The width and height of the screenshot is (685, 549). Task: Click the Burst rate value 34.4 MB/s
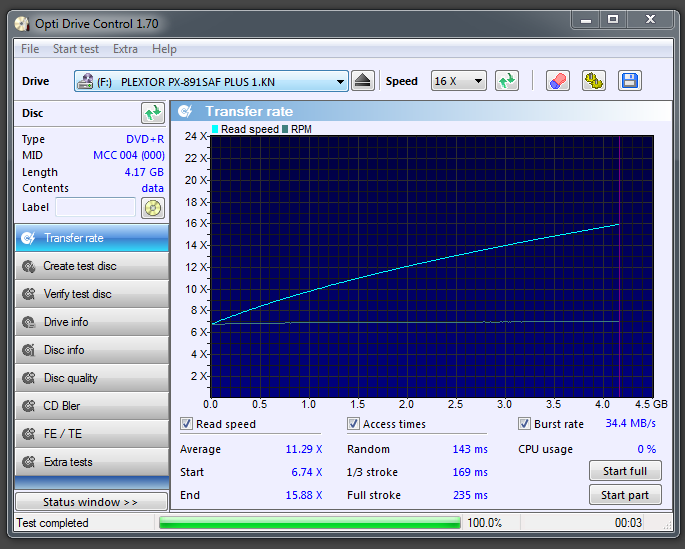(x=630, y=423)
